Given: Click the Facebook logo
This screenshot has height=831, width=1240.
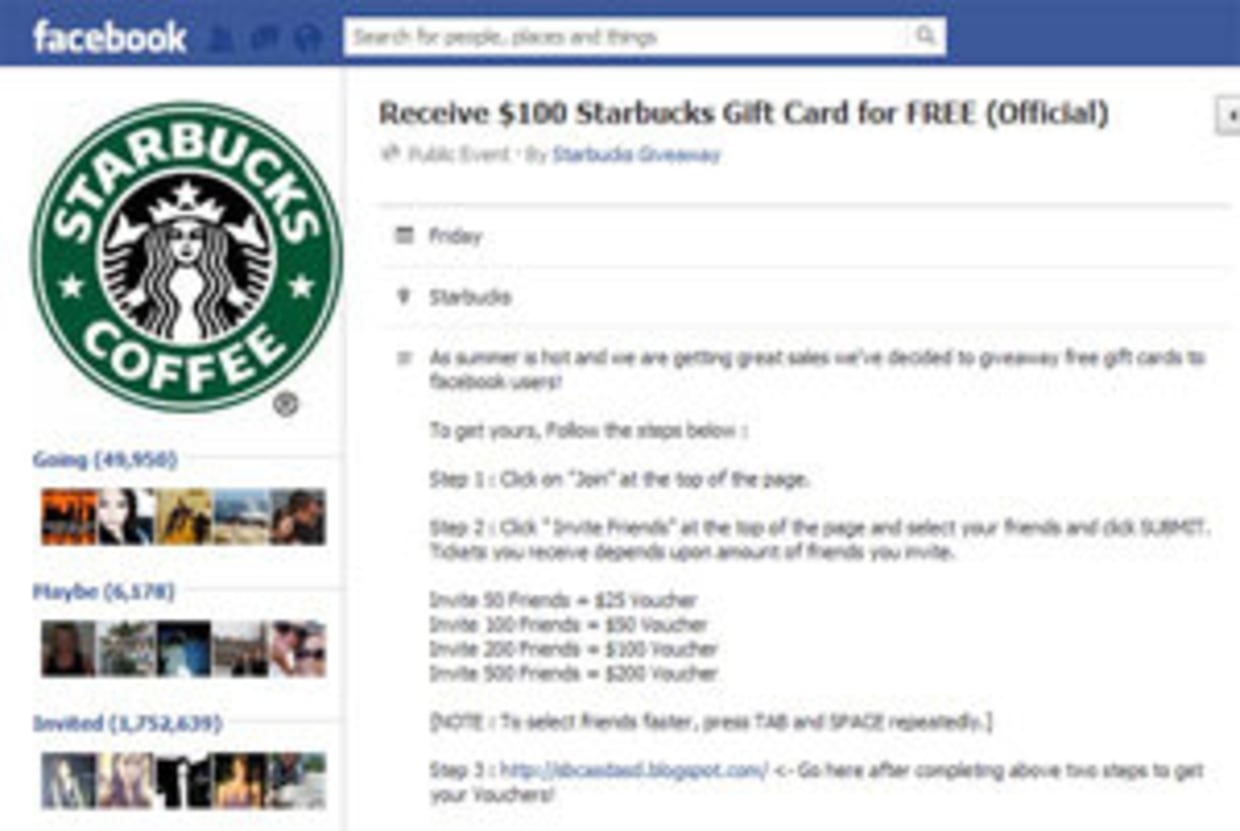Looking at the screenshot, I should tap(109, 38).
